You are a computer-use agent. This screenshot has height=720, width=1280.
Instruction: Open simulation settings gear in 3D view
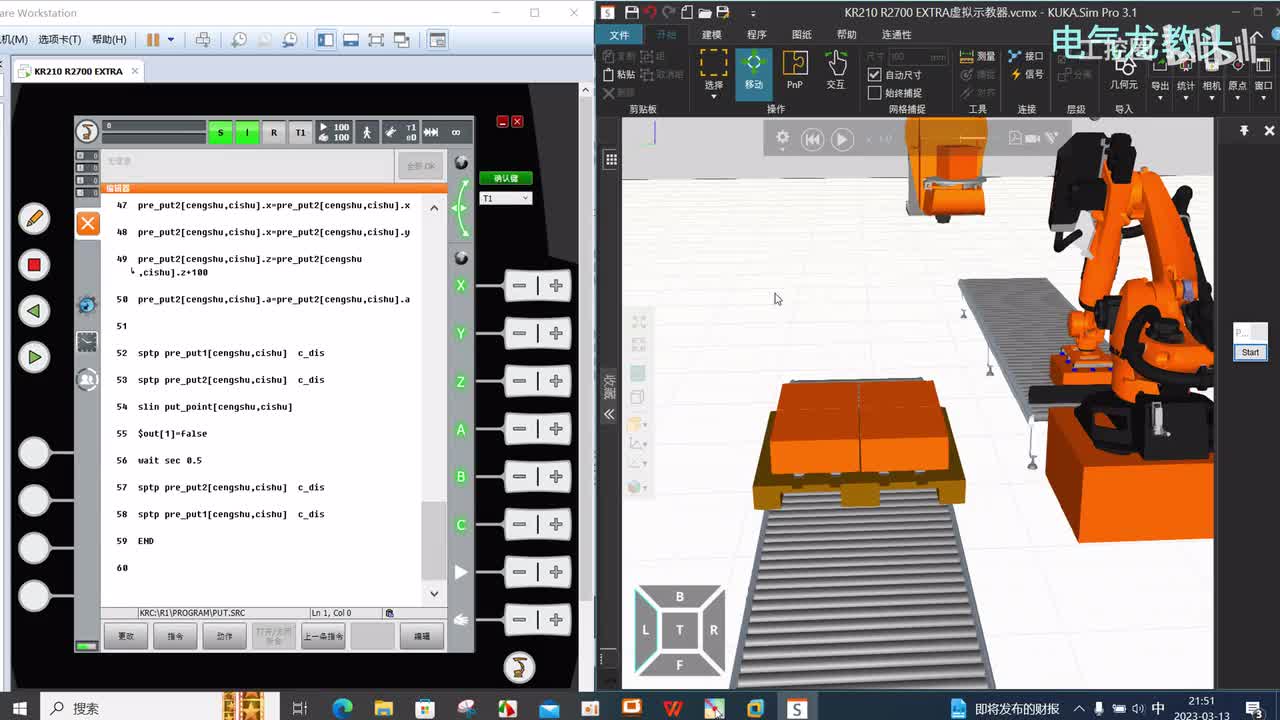[782, 139]
